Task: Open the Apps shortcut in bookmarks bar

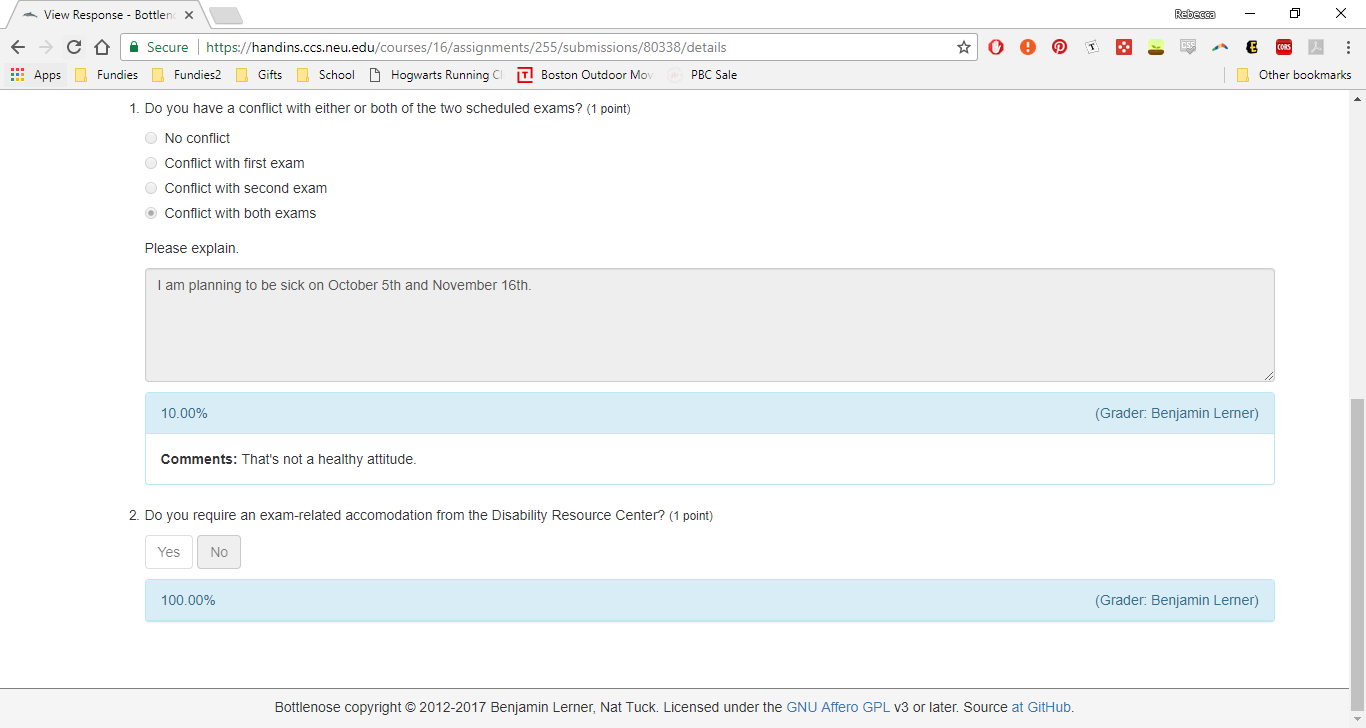Action: click(x=36, y=75)
